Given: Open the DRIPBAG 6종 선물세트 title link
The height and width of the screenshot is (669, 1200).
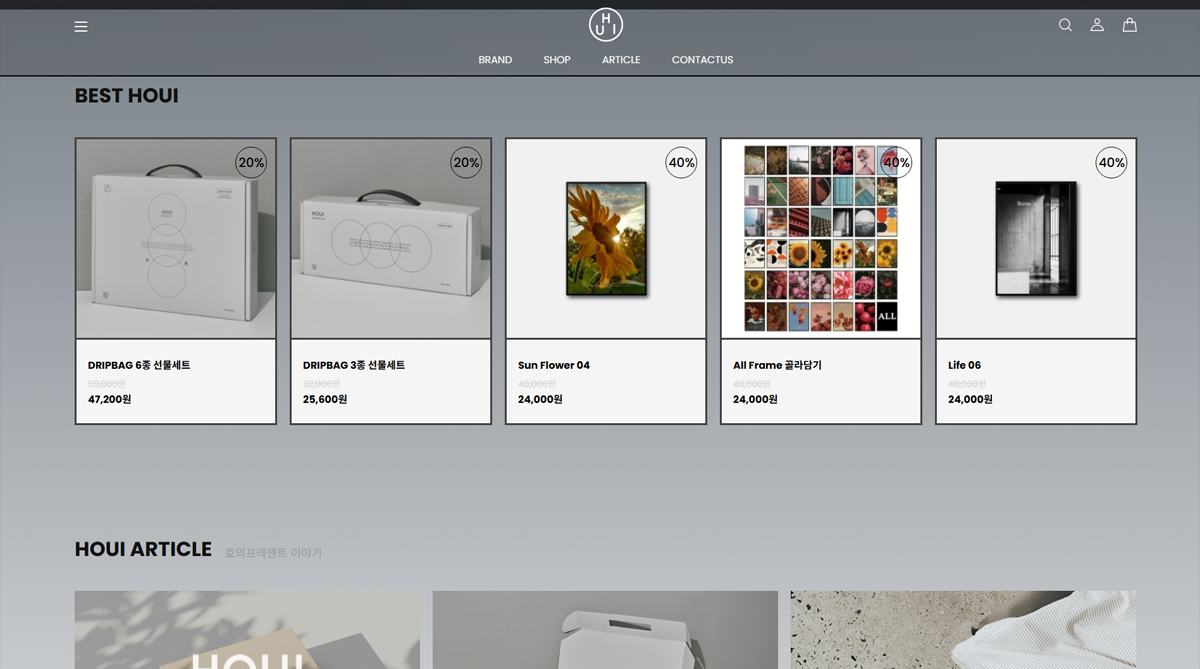Looking at the screenshot, I should (x=139, y=365).
